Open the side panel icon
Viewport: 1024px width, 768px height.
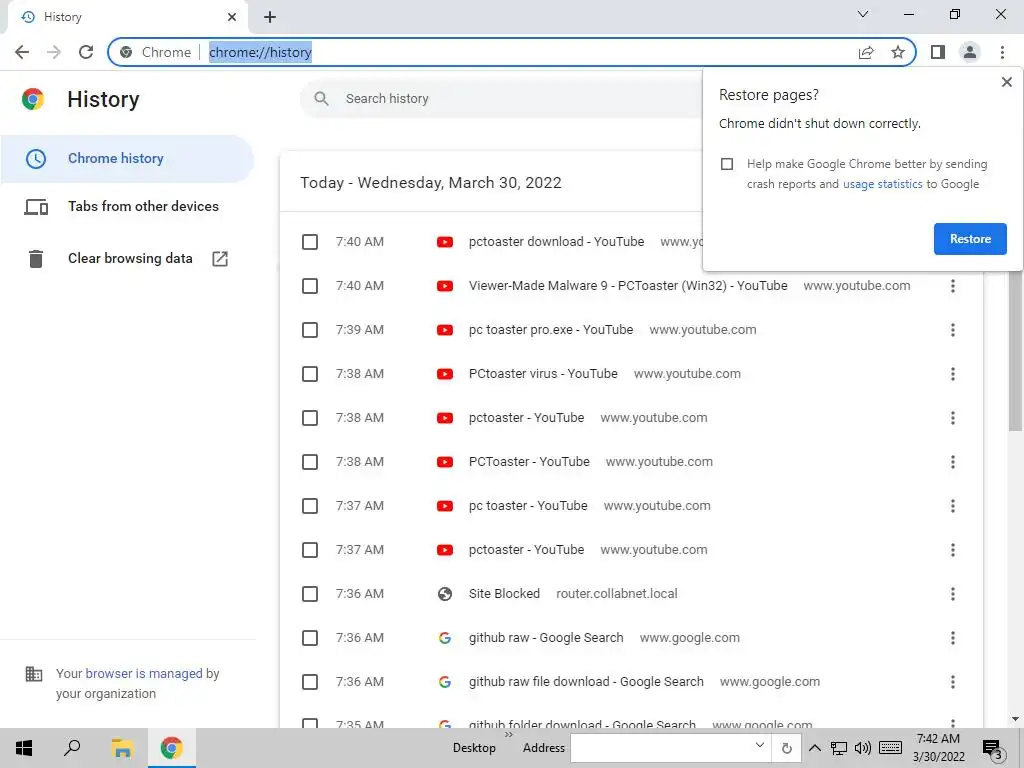pyautogui.click(x=938, y=52)
